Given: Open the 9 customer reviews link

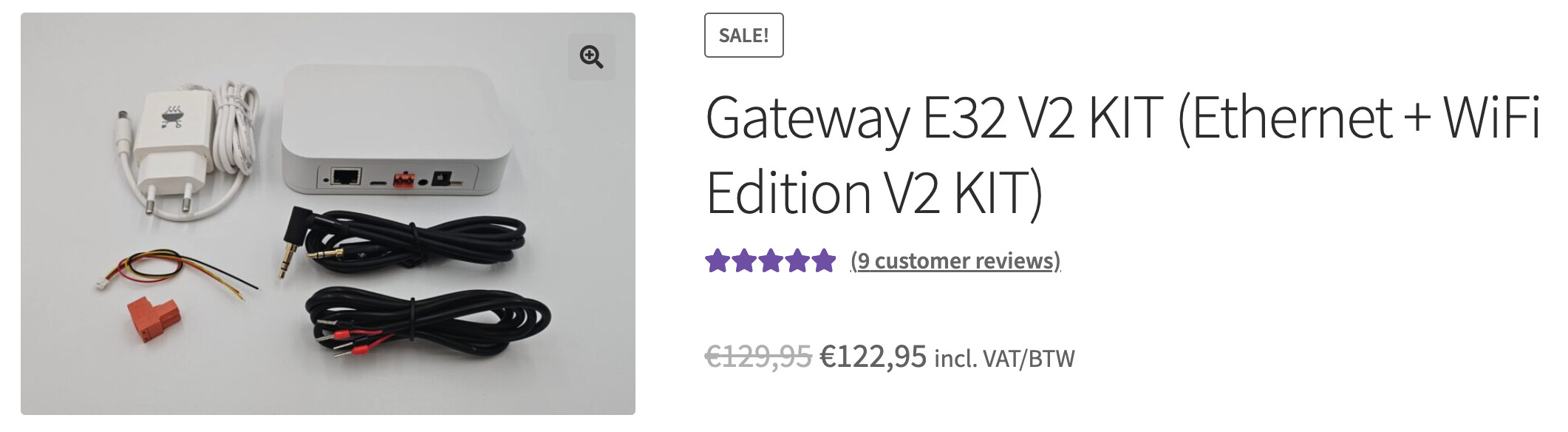Looking at the screenshot, I should [x=955, y=261].
